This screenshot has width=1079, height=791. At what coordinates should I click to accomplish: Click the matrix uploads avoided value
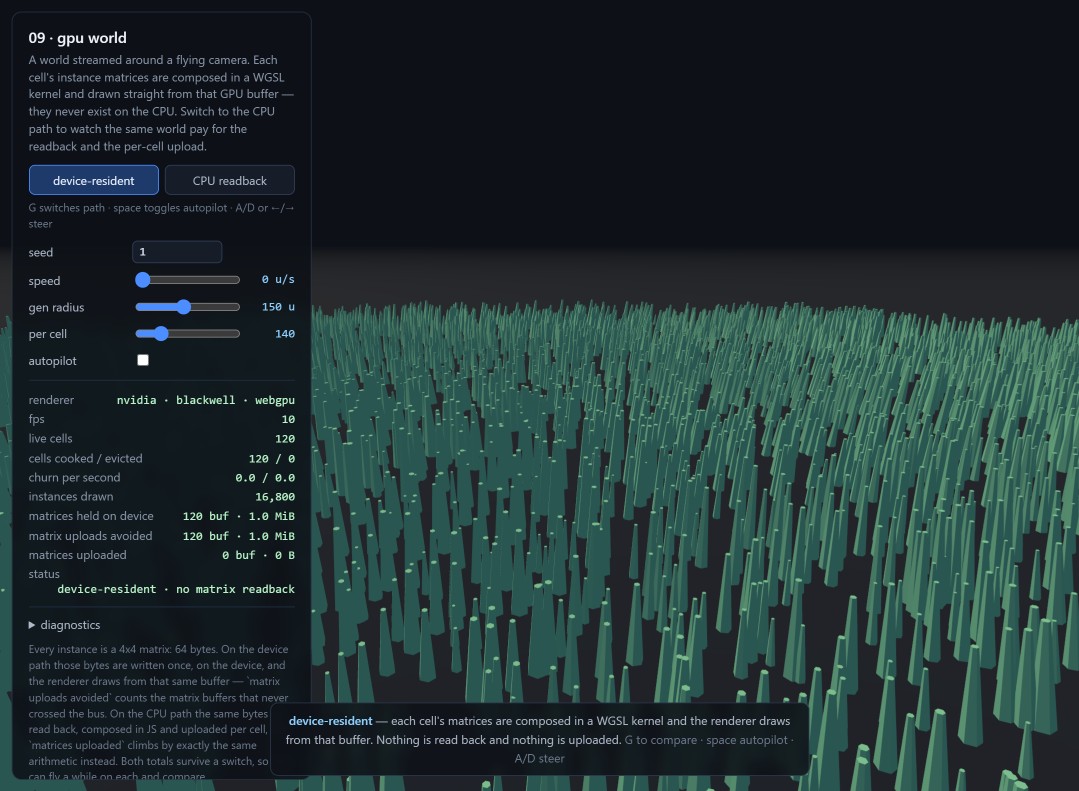[239, 536]
